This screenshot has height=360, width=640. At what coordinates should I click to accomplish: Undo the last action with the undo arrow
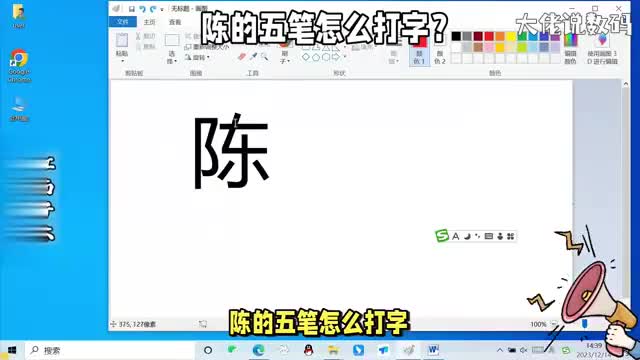tap(142, 9)
